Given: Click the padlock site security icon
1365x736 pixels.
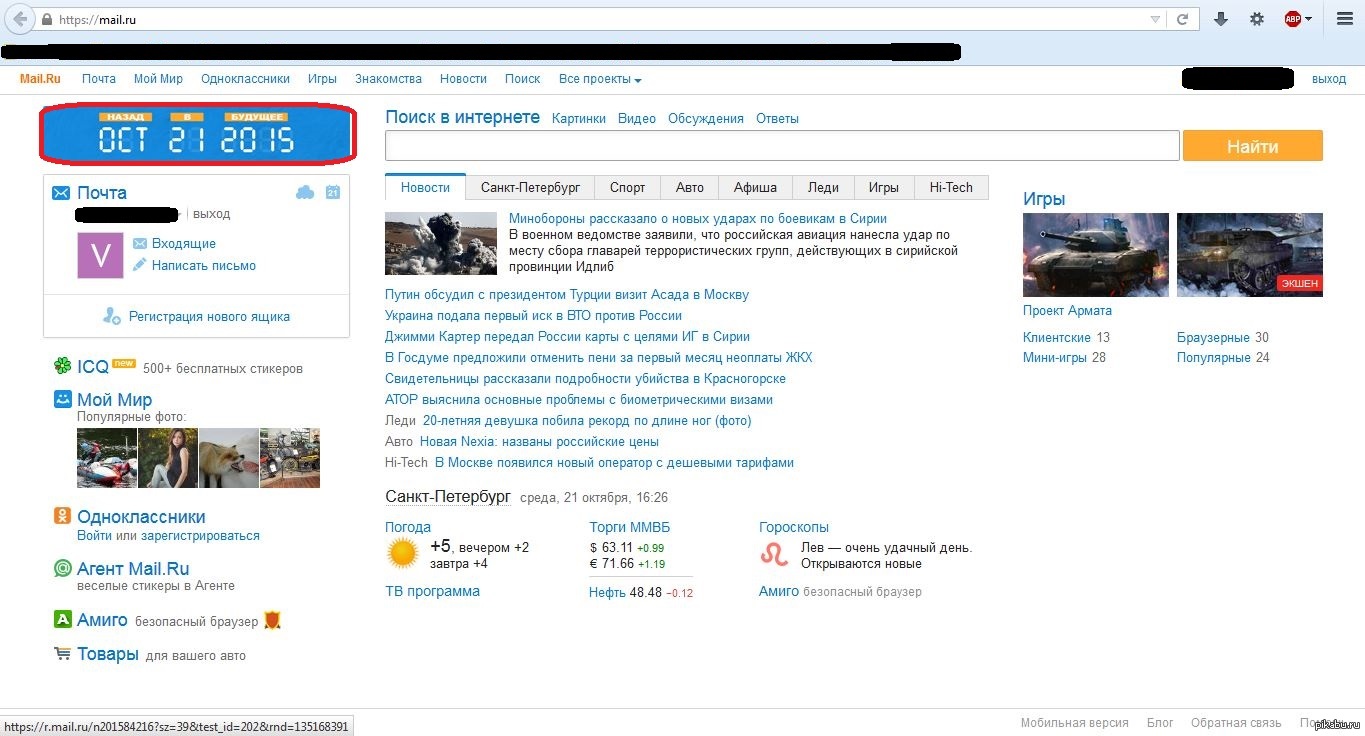Looking at the screenshot, I should click(47, 19).
